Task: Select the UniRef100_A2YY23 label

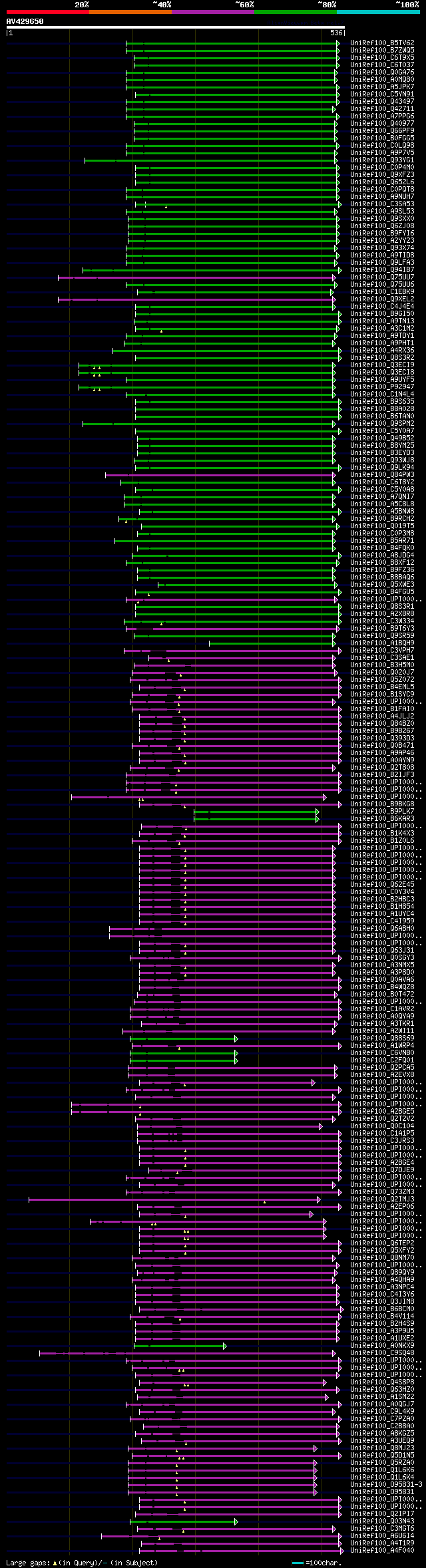Action: [382, 241]
